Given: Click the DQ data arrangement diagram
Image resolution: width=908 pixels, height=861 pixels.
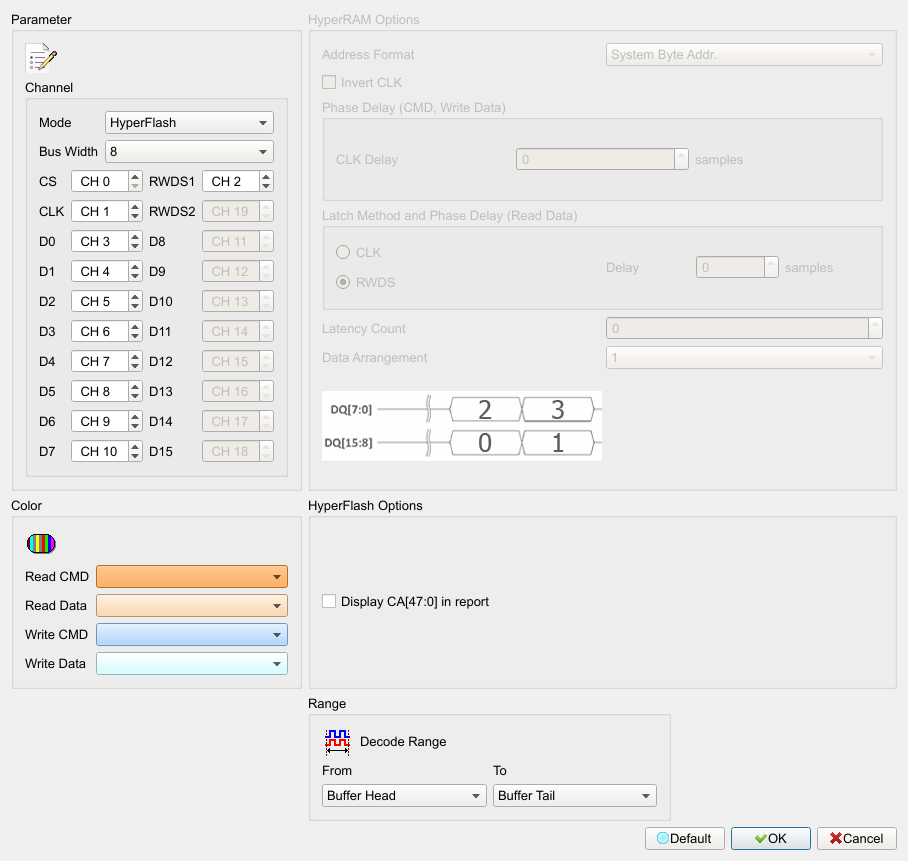Looking at the screenshot, I should (x=462, y=426).
